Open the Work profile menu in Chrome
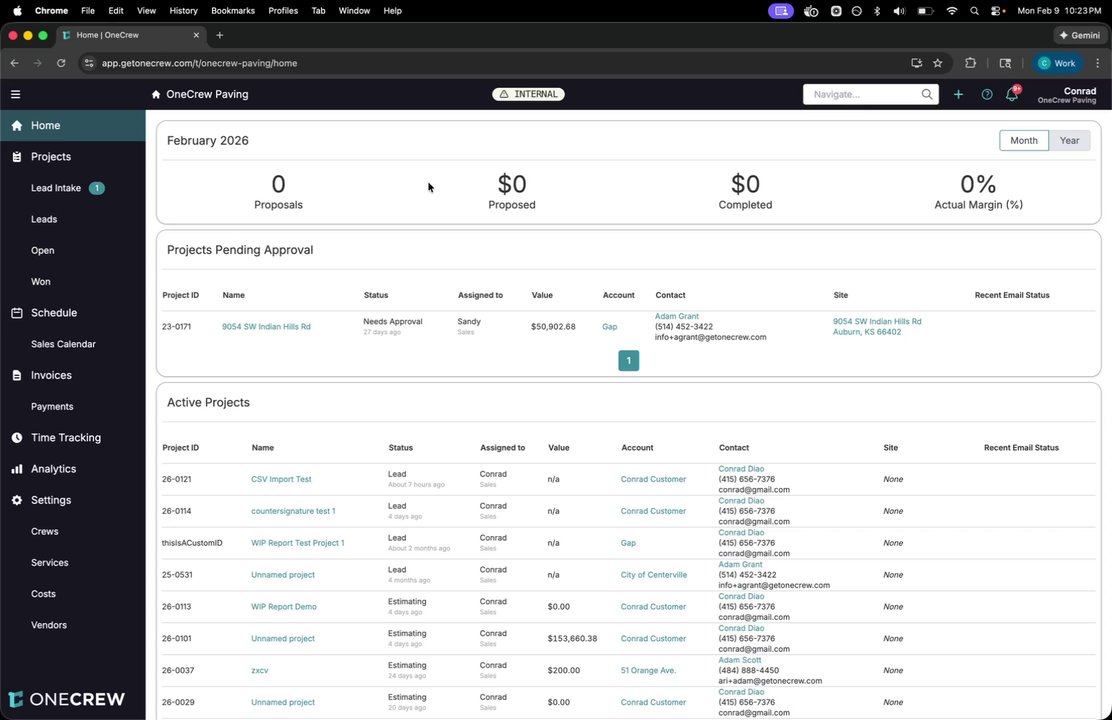The height and width of the screenshot is (720, 1112). [x=1057, y=63]
